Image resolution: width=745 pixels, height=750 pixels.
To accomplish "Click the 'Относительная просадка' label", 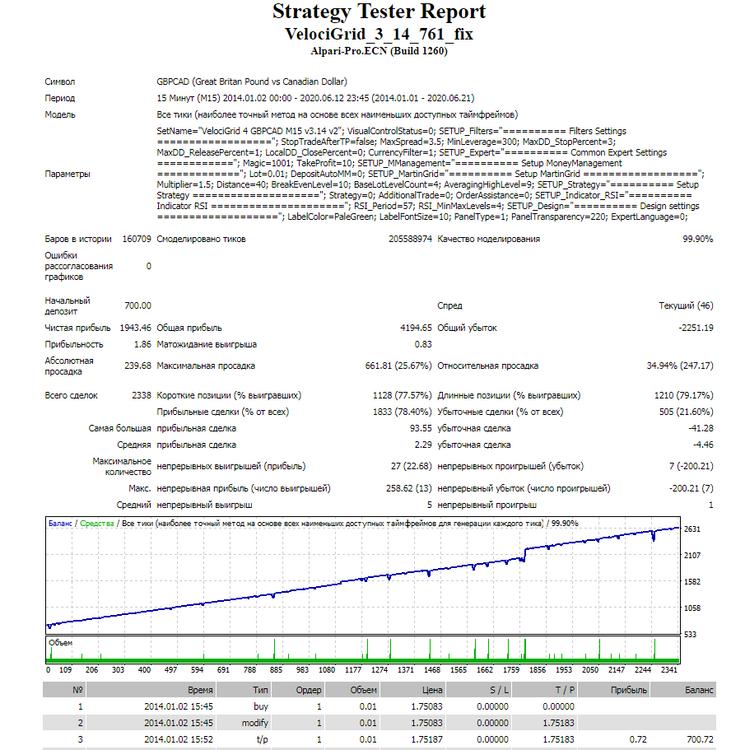I will tap(488, 366).
